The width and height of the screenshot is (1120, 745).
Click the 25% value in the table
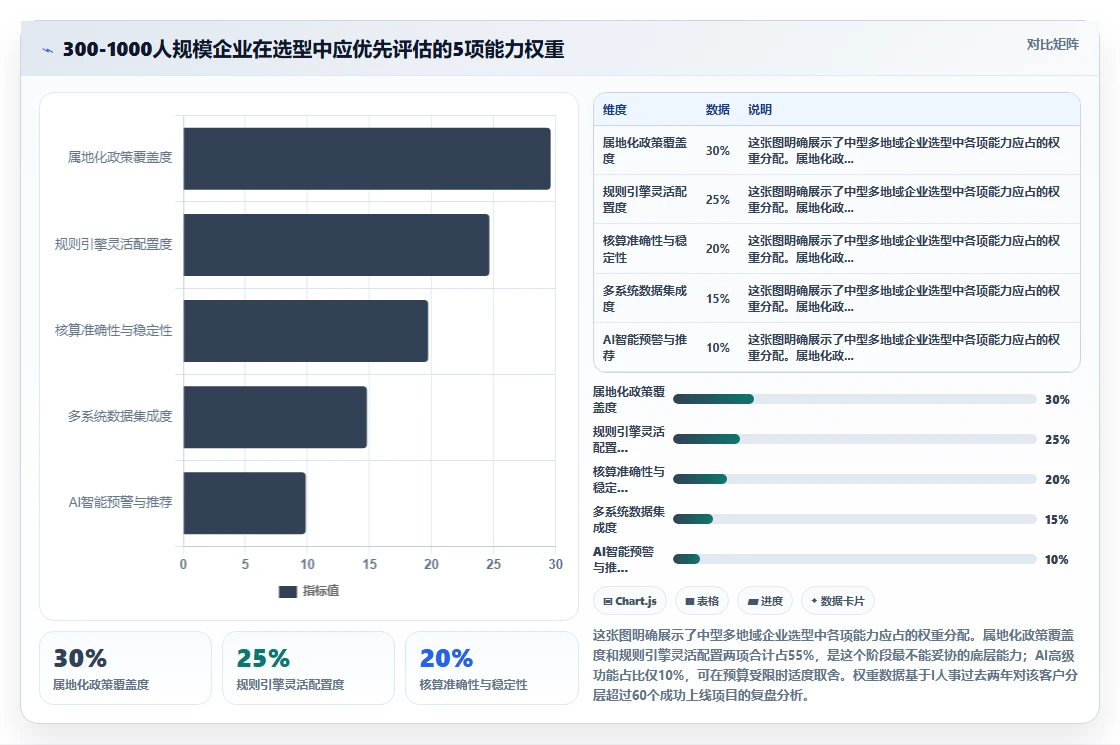coord(718,200)
